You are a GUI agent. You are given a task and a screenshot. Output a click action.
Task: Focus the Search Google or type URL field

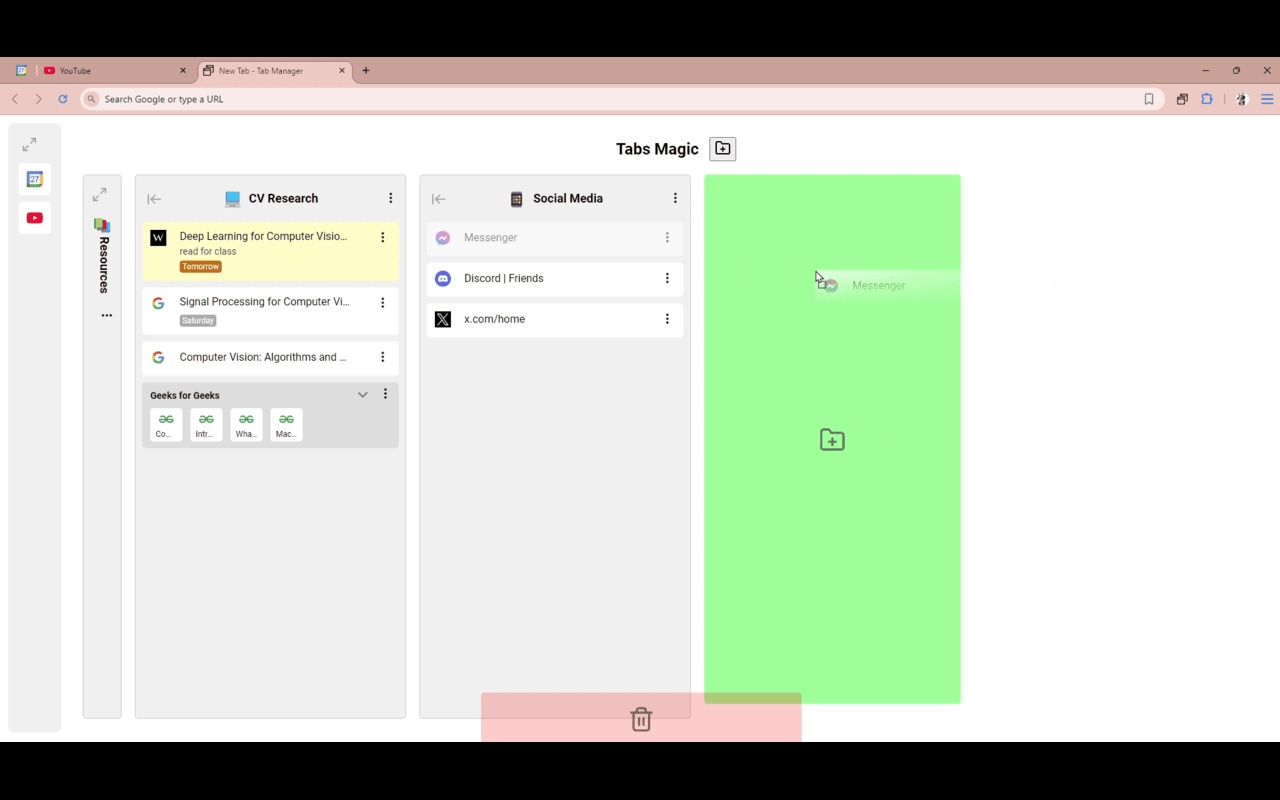click(x=620, y=99)
